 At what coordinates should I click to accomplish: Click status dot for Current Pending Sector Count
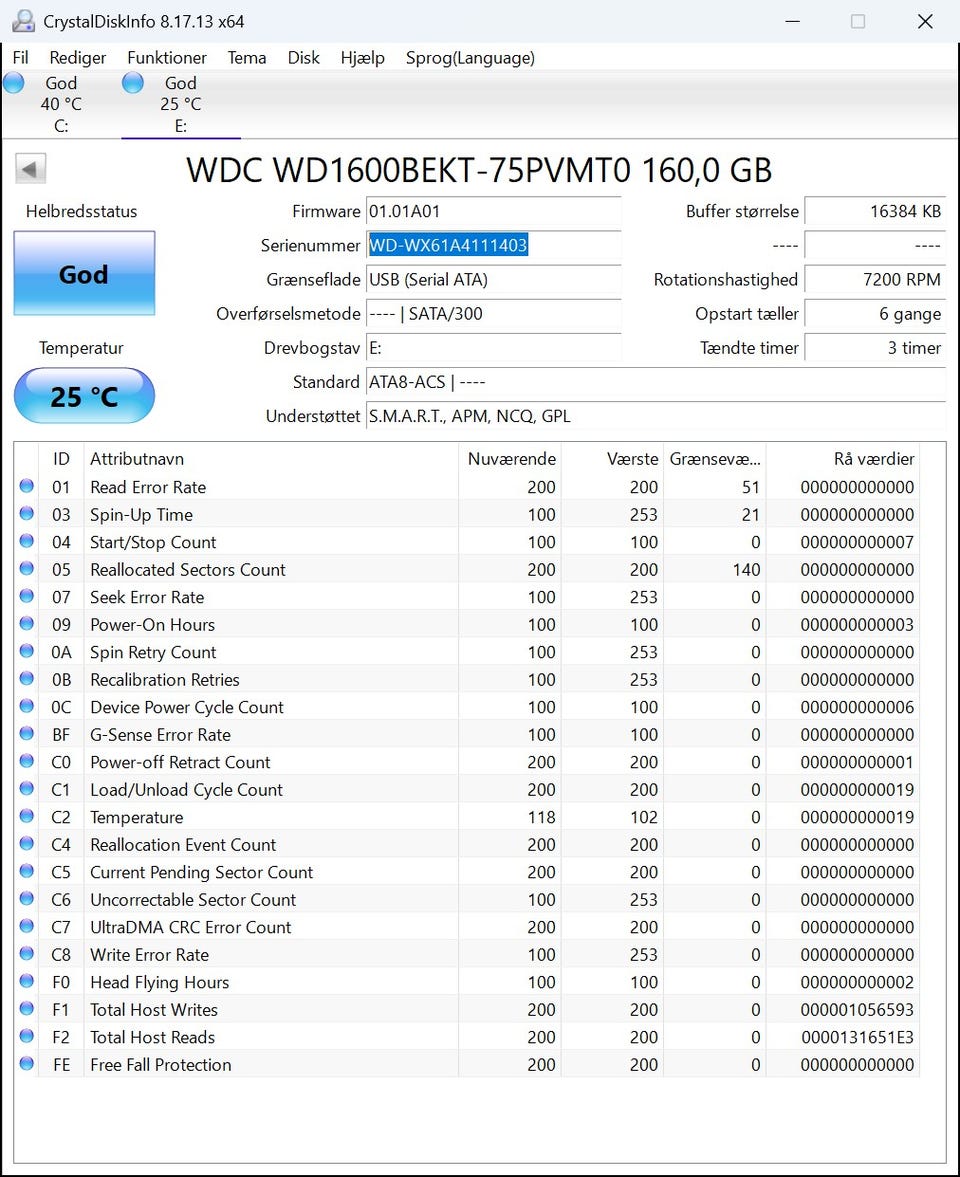(27, 871)
